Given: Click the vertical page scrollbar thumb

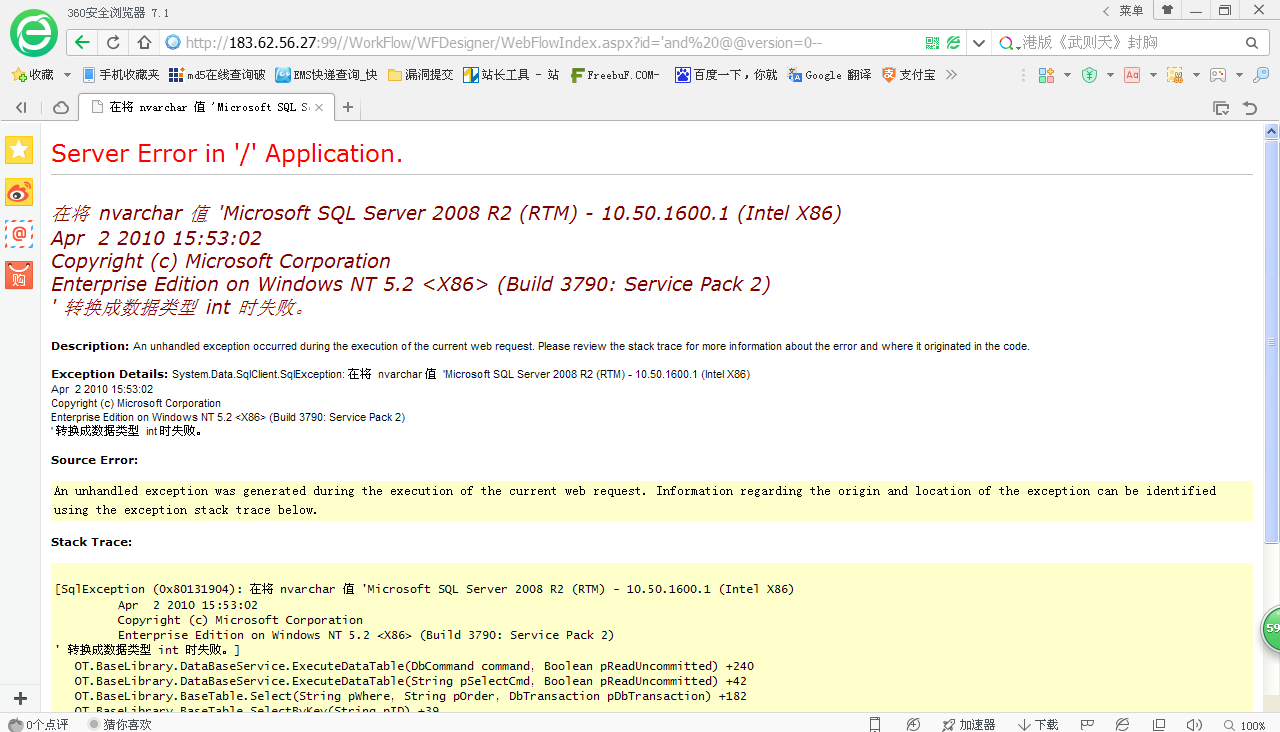Looking at the screenshot, I should click(1272, 340).
